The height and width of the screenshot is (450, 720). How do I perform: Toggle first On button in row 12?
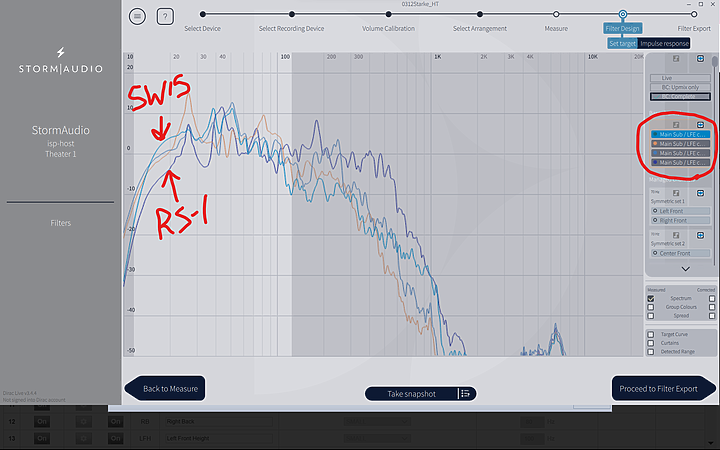[x=42, y=422]
